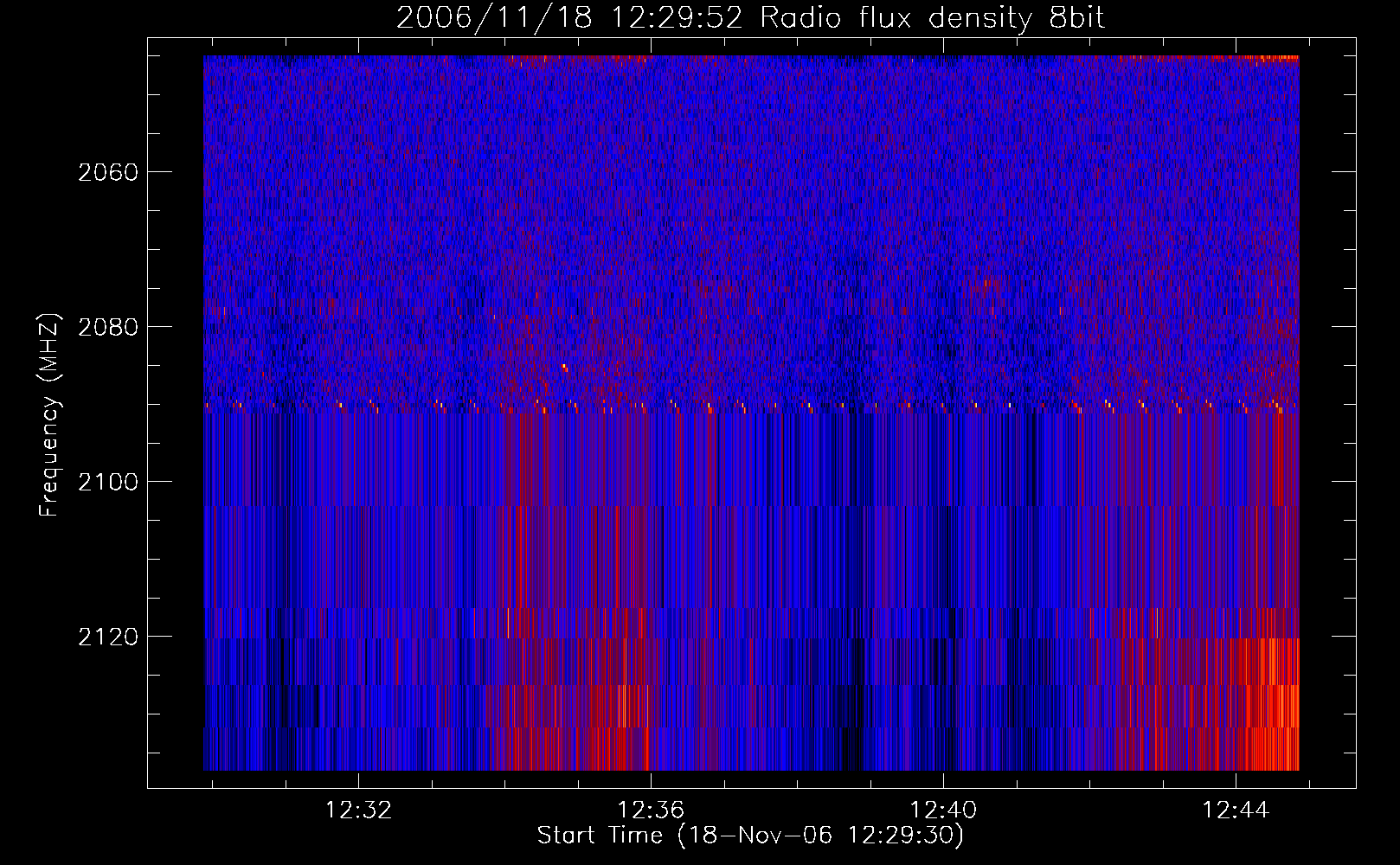Screen dimensions: 1400x865
Task: Select the 2080 frequency axis label
Action: tap(108, 327)
